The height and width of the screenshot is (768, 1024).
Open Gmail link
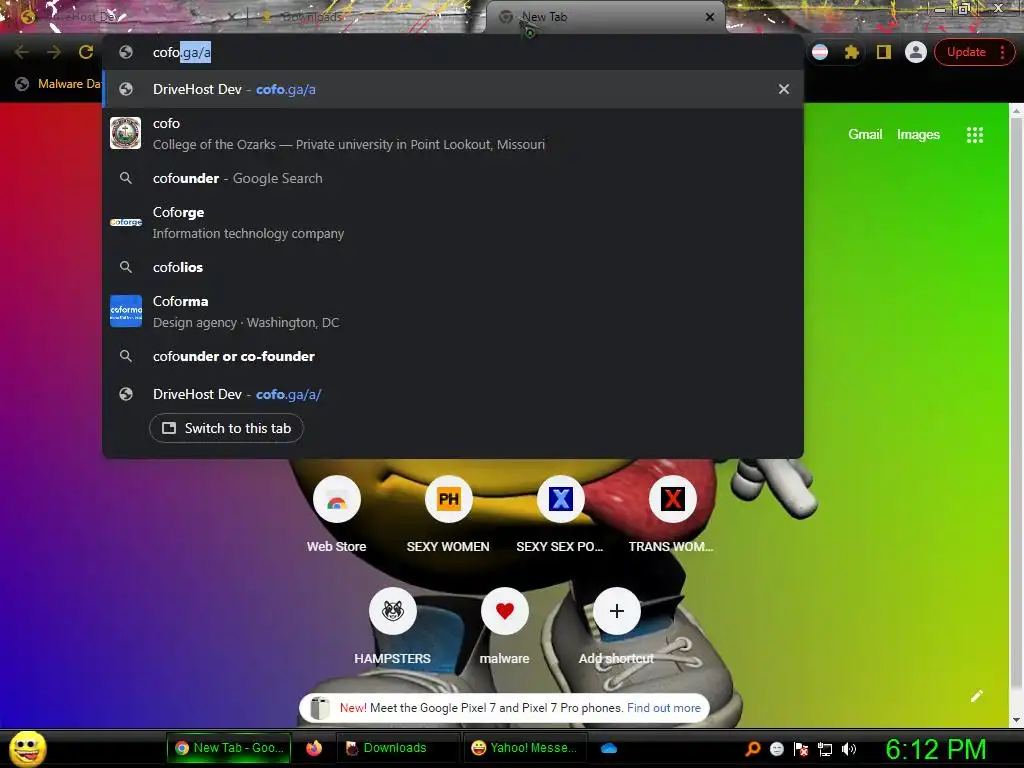tap(865, 135)
